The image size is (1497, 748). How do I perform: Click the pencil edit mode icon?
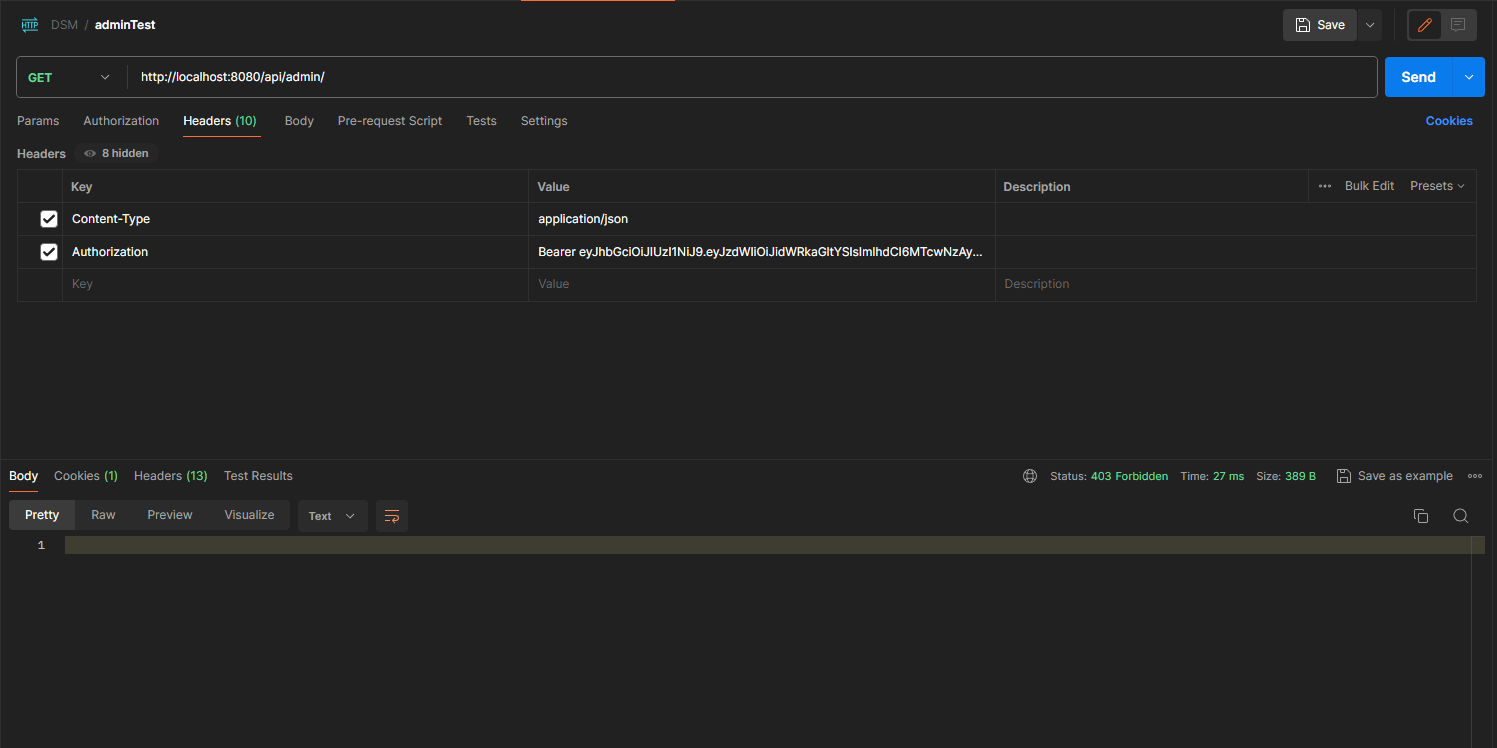tap(1425, 25)
